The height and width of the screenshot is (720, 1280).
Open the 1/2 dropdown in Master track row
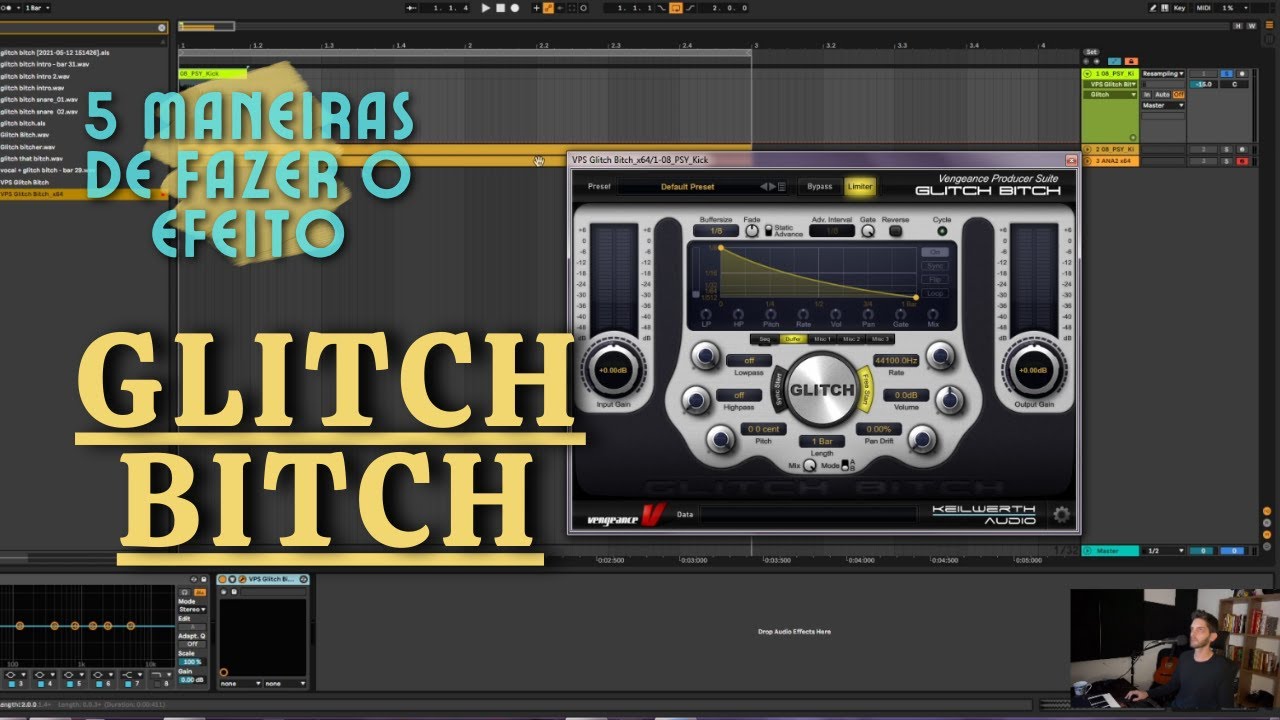(1165, 551)
